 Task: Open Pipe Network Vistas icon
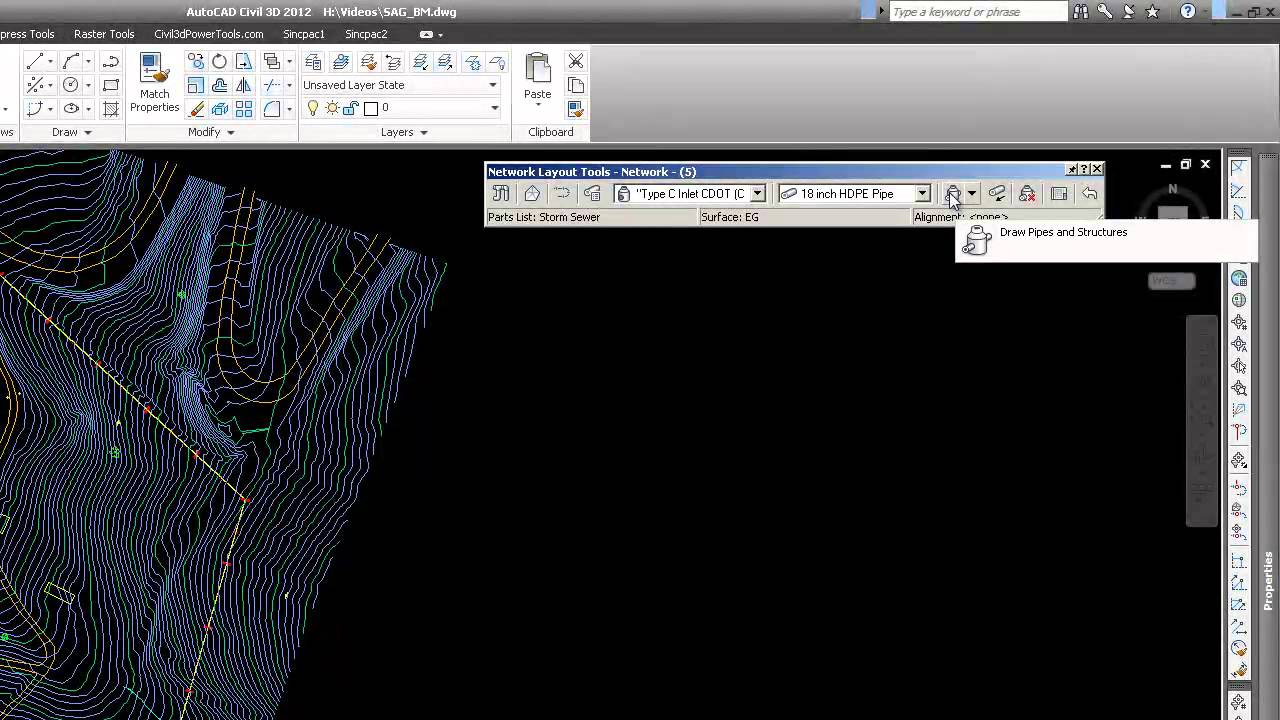tap(1059, 194)
